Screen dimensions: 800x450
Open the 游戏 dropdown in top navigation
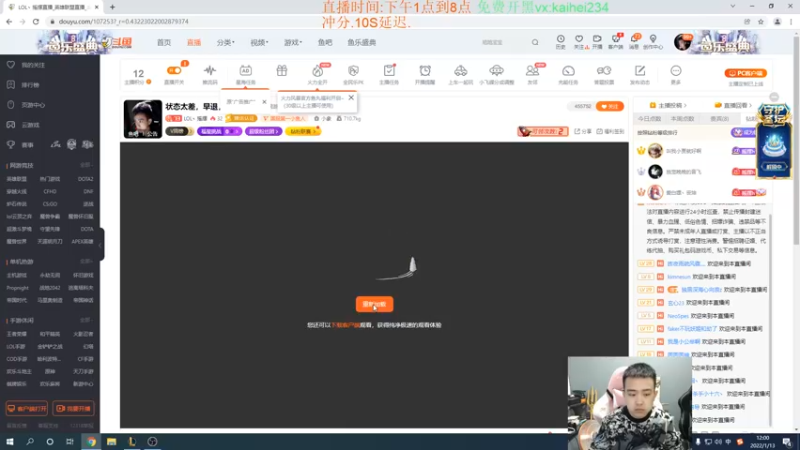coord(293,42)
